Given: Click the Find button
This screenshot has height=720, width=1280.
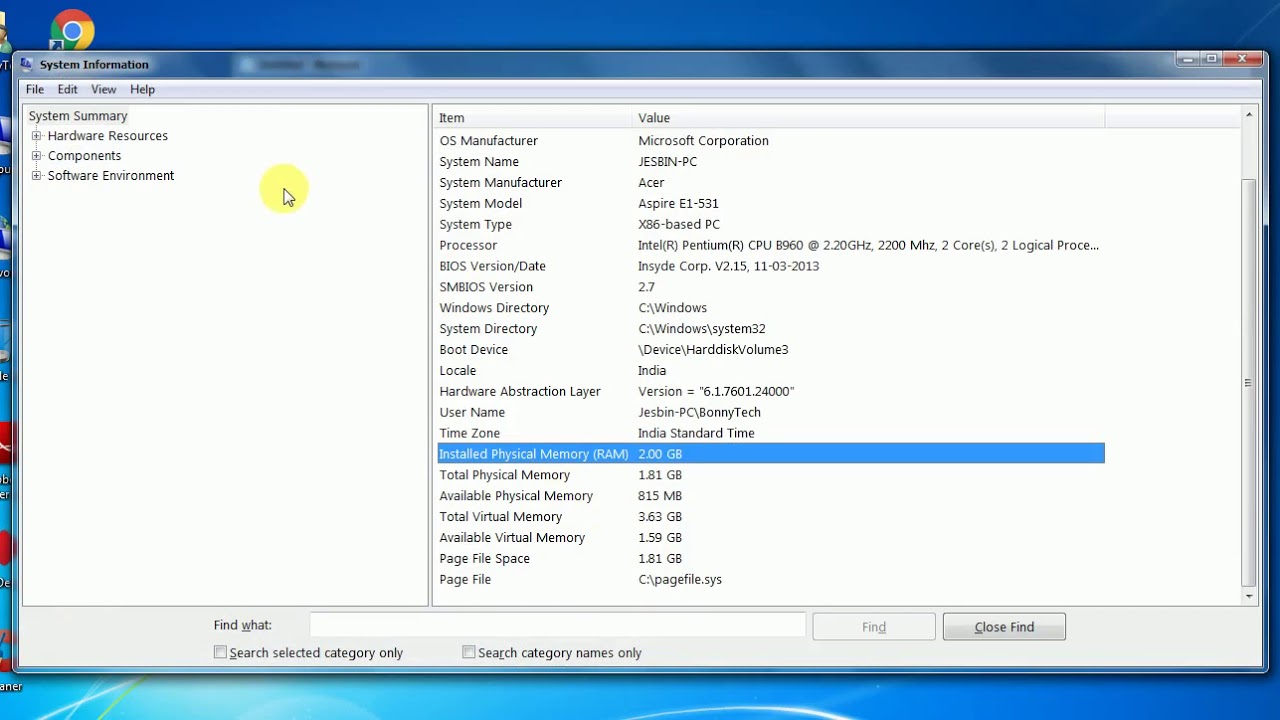Looking at the screenshot, I should [874, 627].
